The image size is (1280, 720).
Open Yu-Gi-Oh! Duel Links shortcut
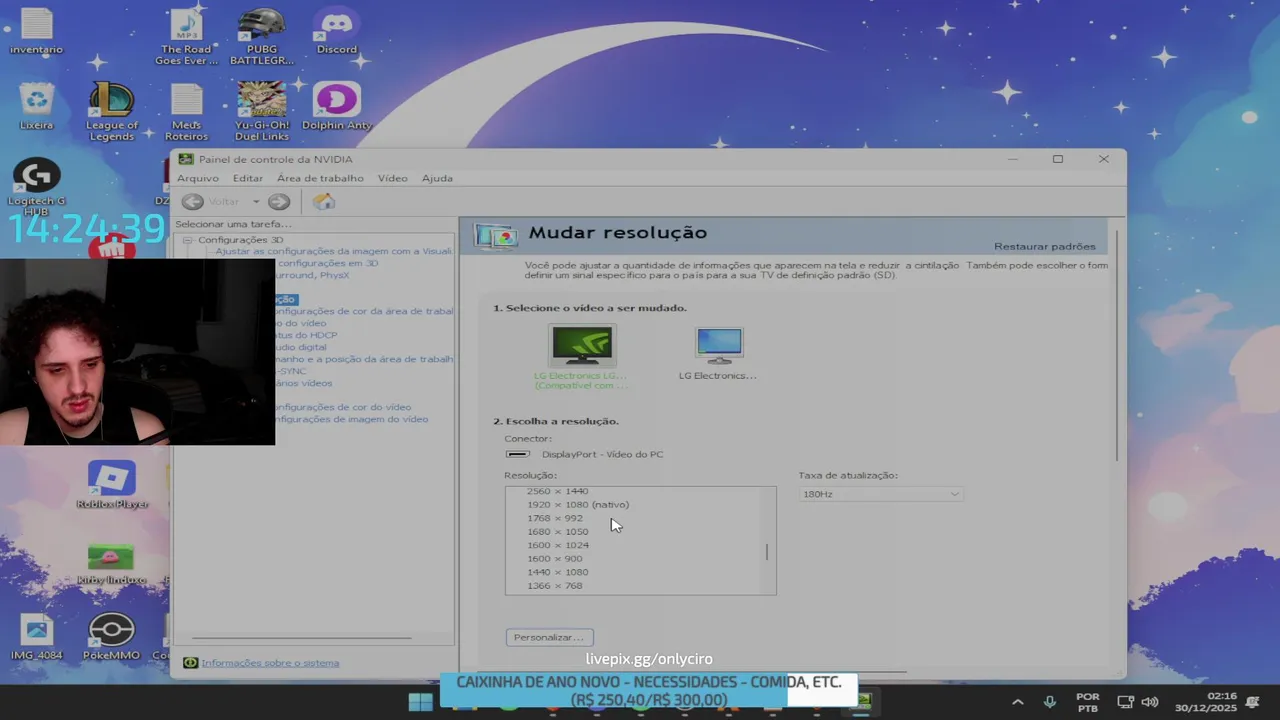tap(262, 112)
